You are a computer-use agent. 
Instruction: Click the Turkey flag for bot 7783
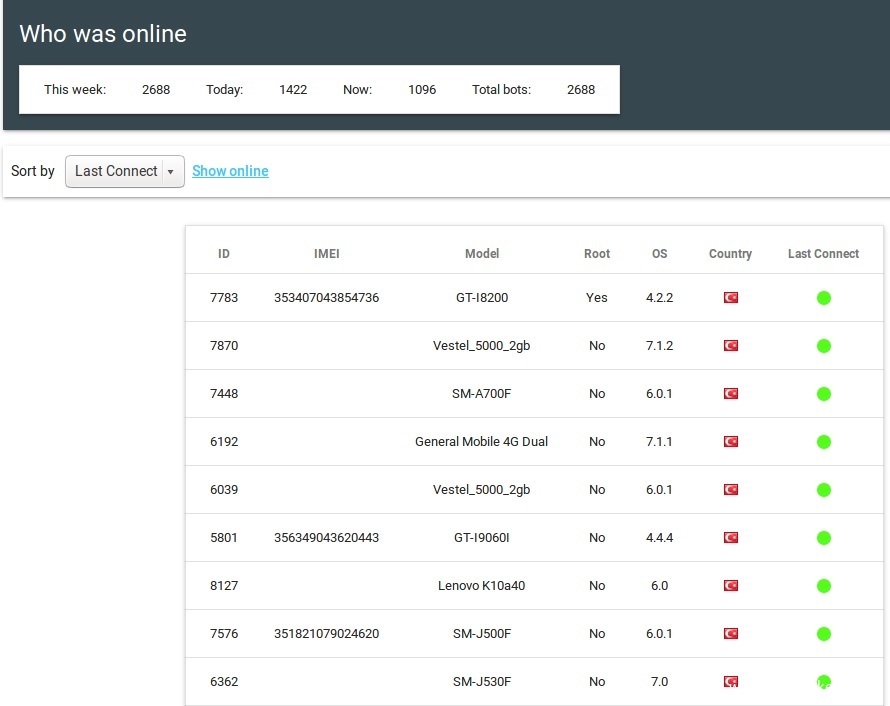[x=731, y=297]
